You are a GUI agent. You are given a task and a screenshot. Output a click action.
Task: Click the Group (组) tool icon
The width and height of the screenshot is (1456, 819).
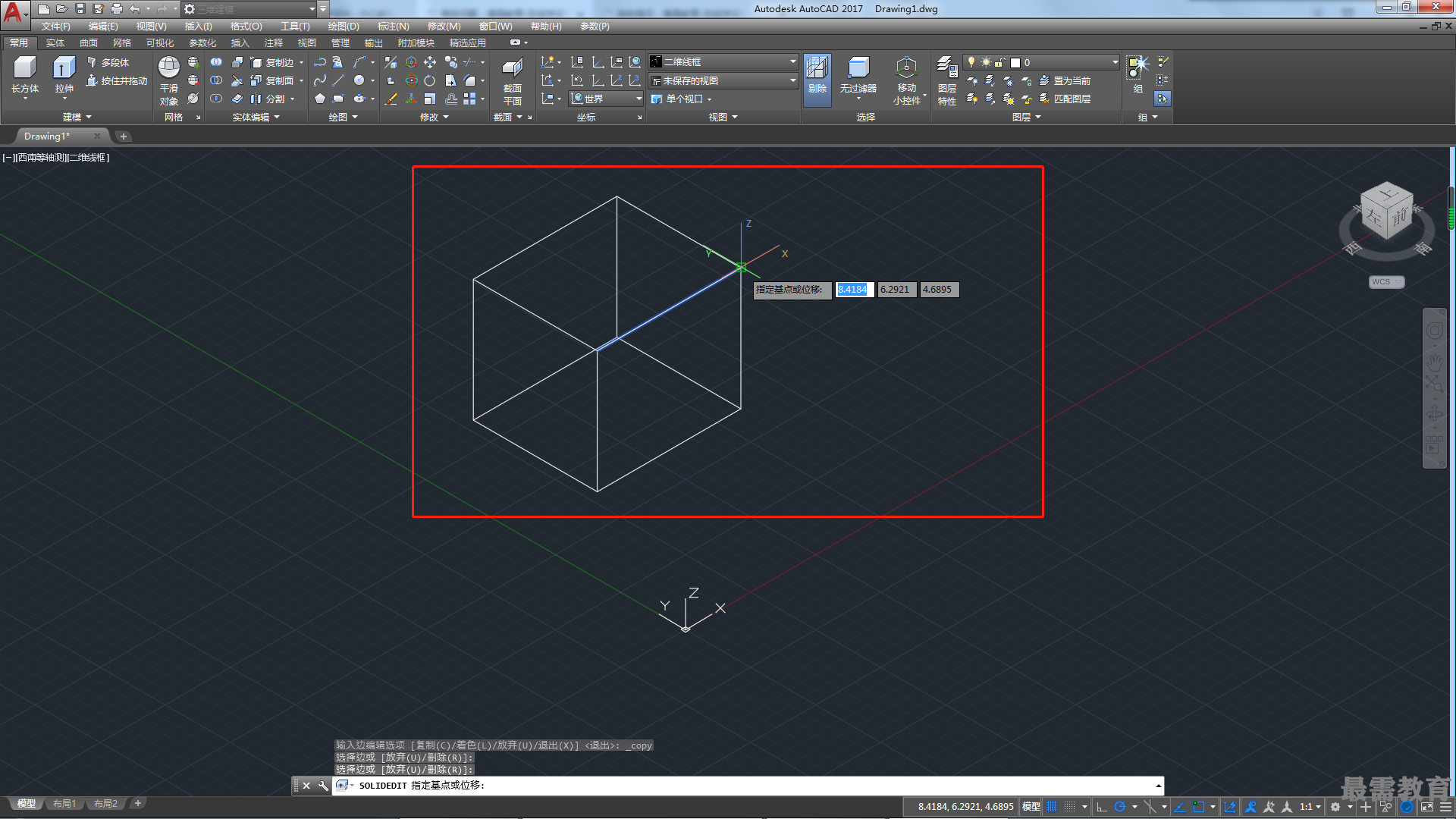pos(1137,73)
